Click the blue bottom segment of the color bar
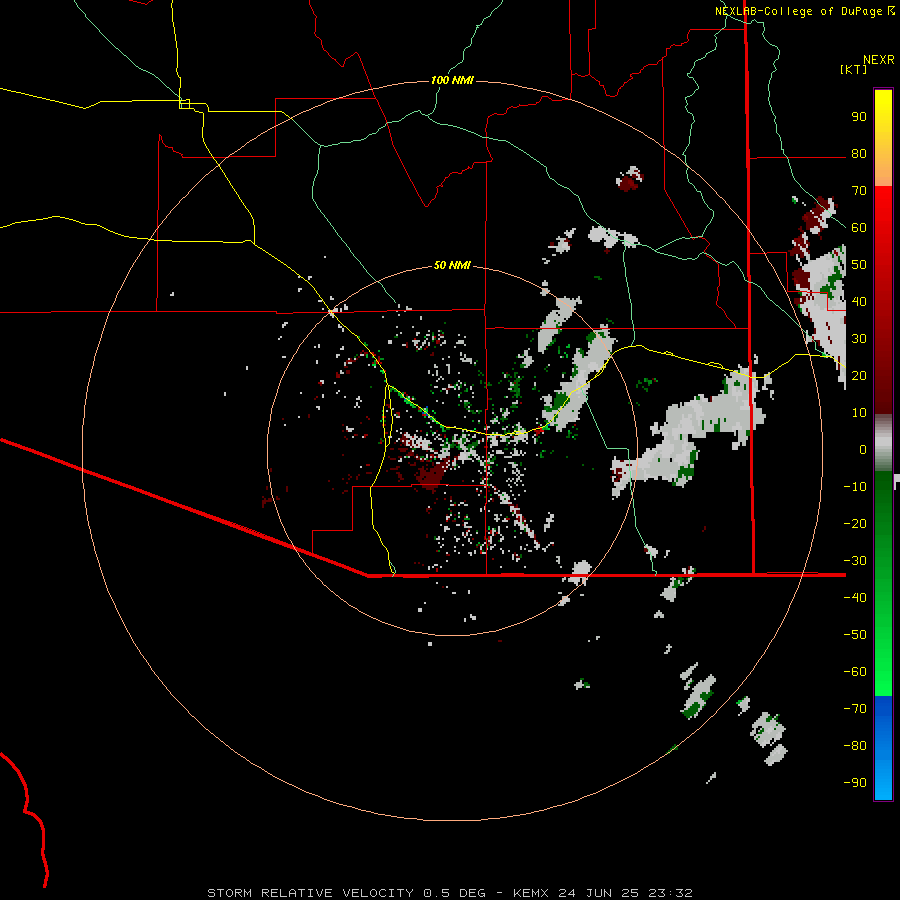900x900 pixels. (883, 748)
